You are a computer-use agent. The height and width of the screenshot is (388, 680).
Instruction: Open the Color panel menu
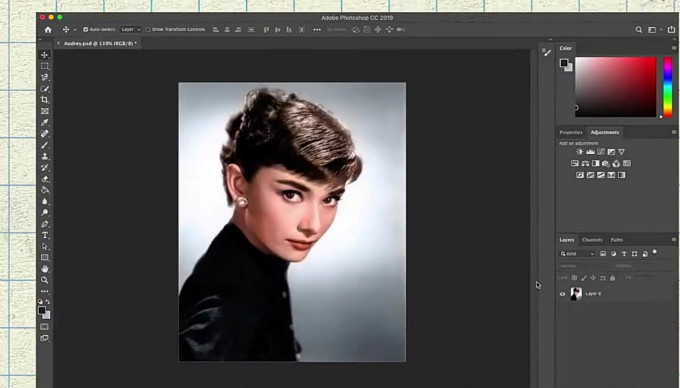674,48
